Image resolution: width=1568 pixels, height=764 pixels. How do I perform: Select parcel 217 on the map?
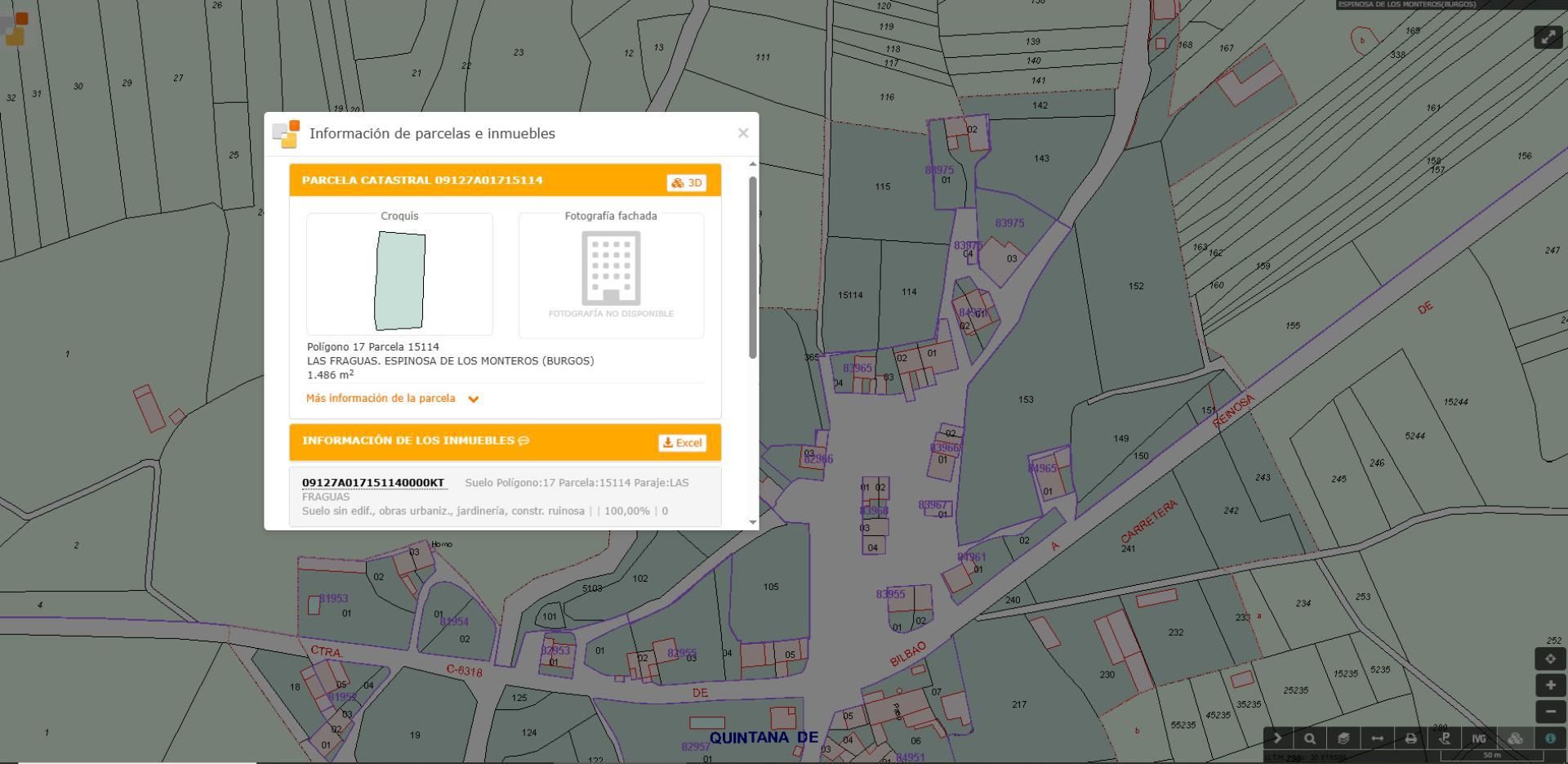[1019, 704]
